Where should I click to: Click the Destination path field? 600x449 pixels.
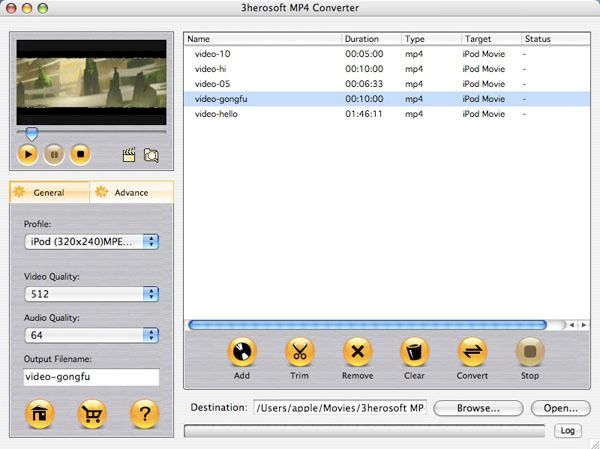pos(340,408)
